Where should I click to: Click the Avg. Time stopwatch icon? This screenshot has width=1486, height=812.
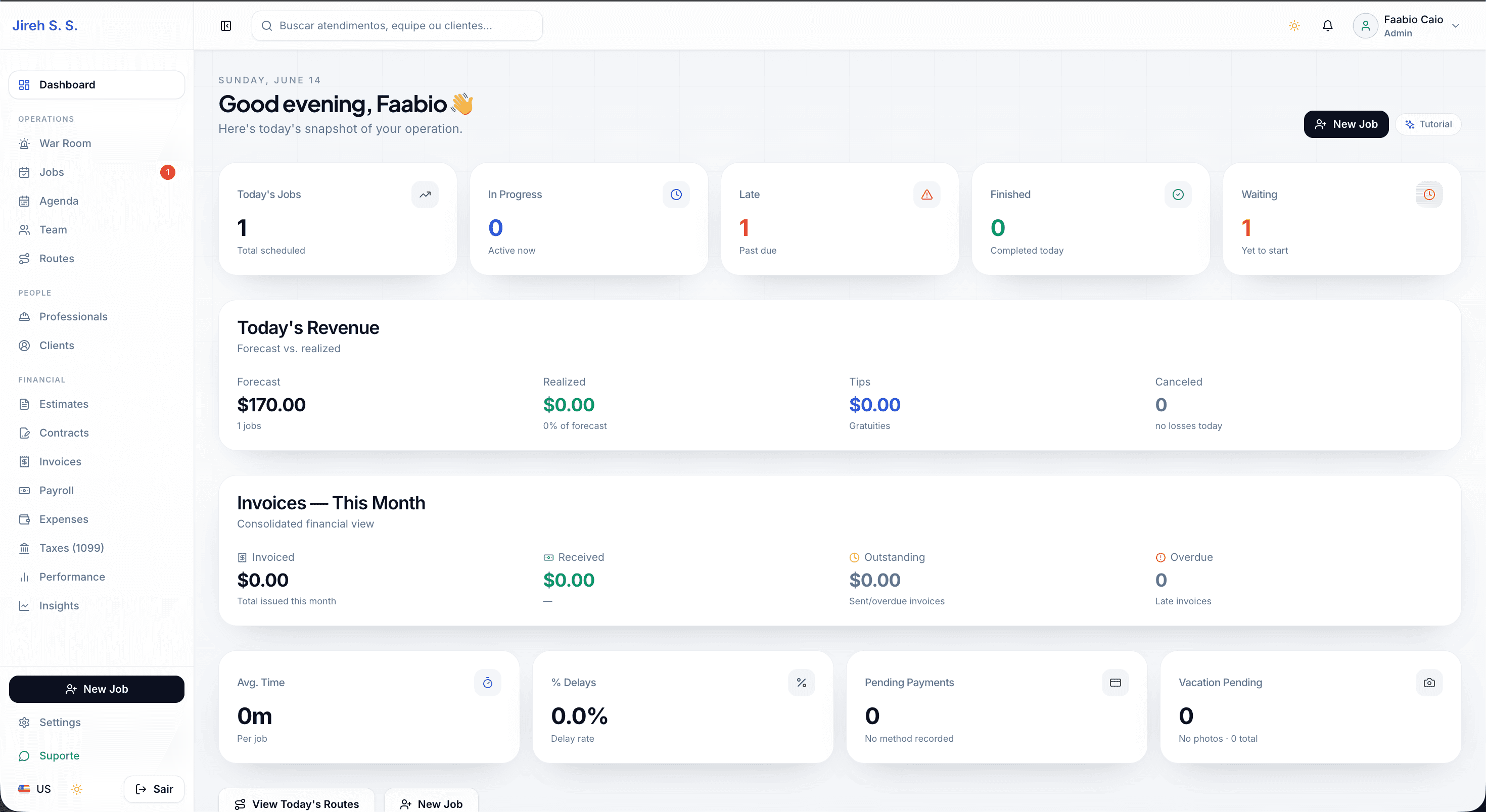click(487, 682)
